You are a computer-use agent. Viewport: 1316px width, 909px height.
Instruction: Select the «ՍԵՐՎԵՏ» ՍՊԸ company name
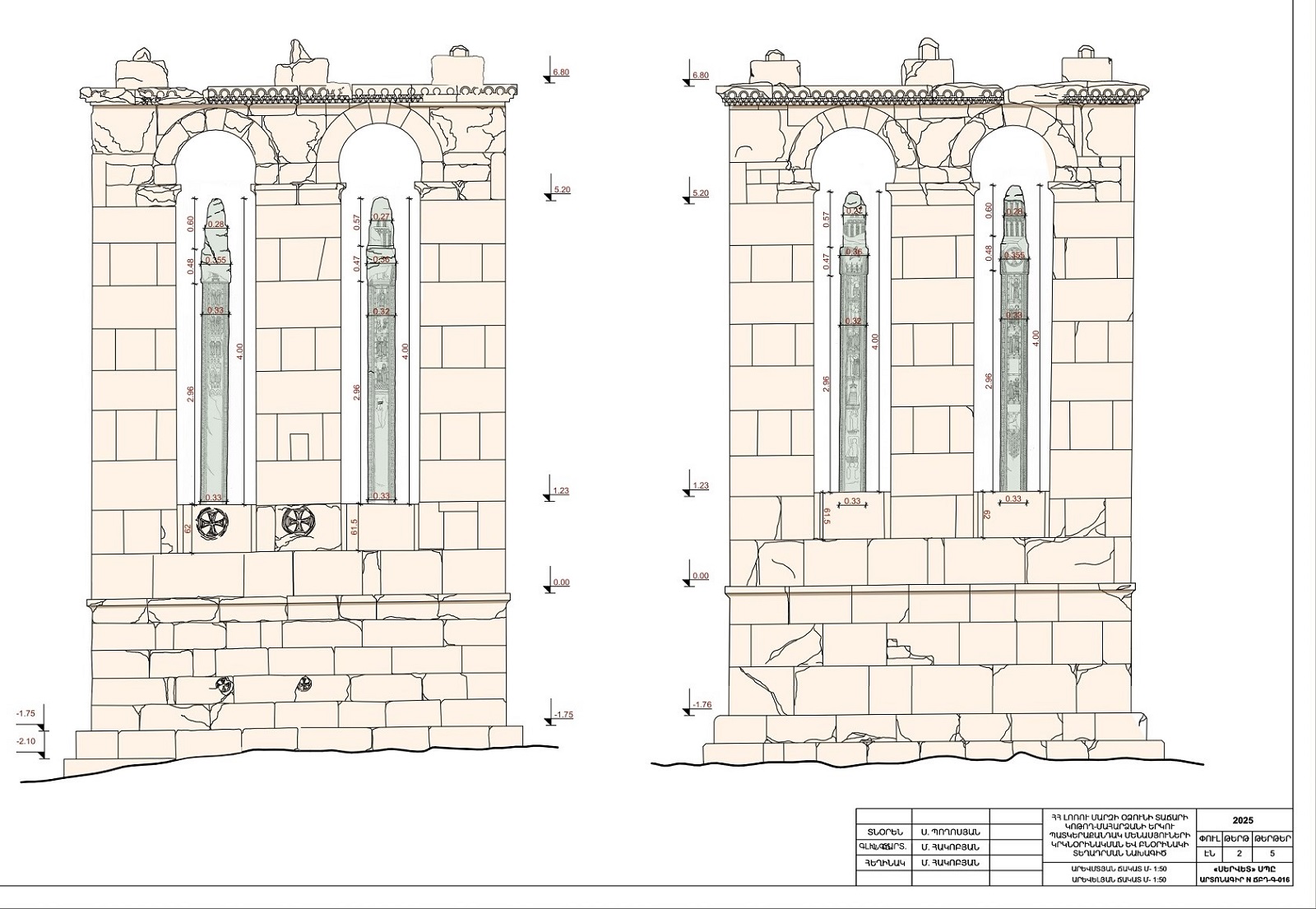1243,868
